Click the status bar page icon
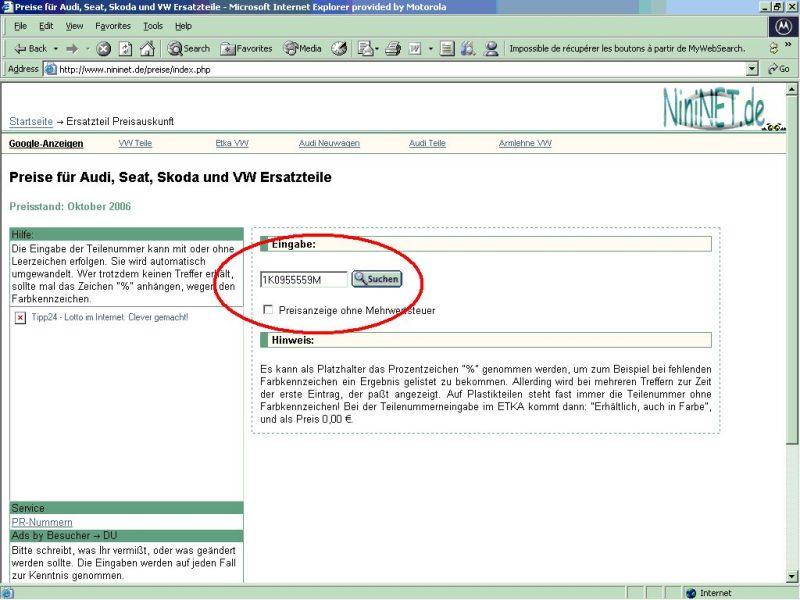Viewport: 800px width, 600px height. point(7,593)
